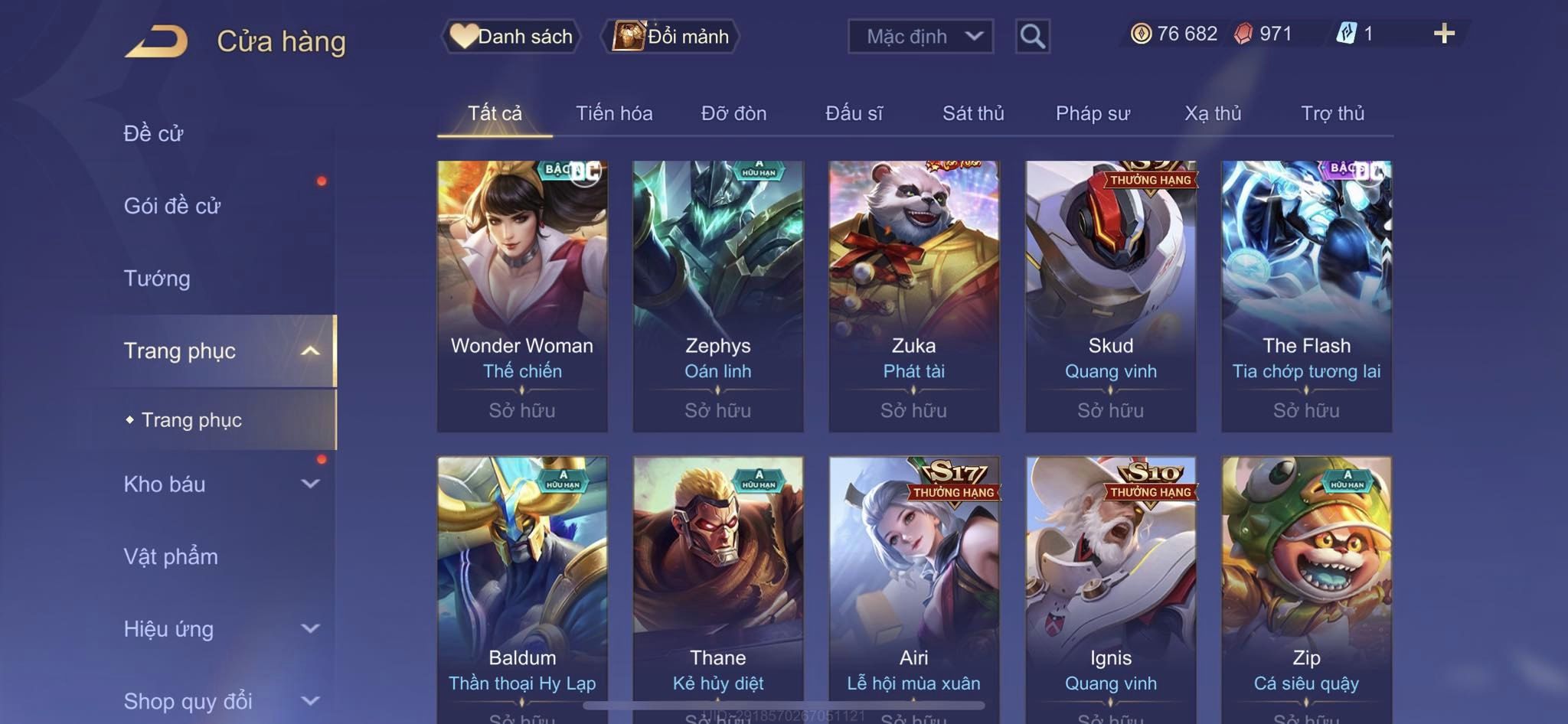The width and height of the screenshot is (1568, 724).
Task: Click the gold coin balance icon
Action: pyautogui.click(x=1141, y=34)
